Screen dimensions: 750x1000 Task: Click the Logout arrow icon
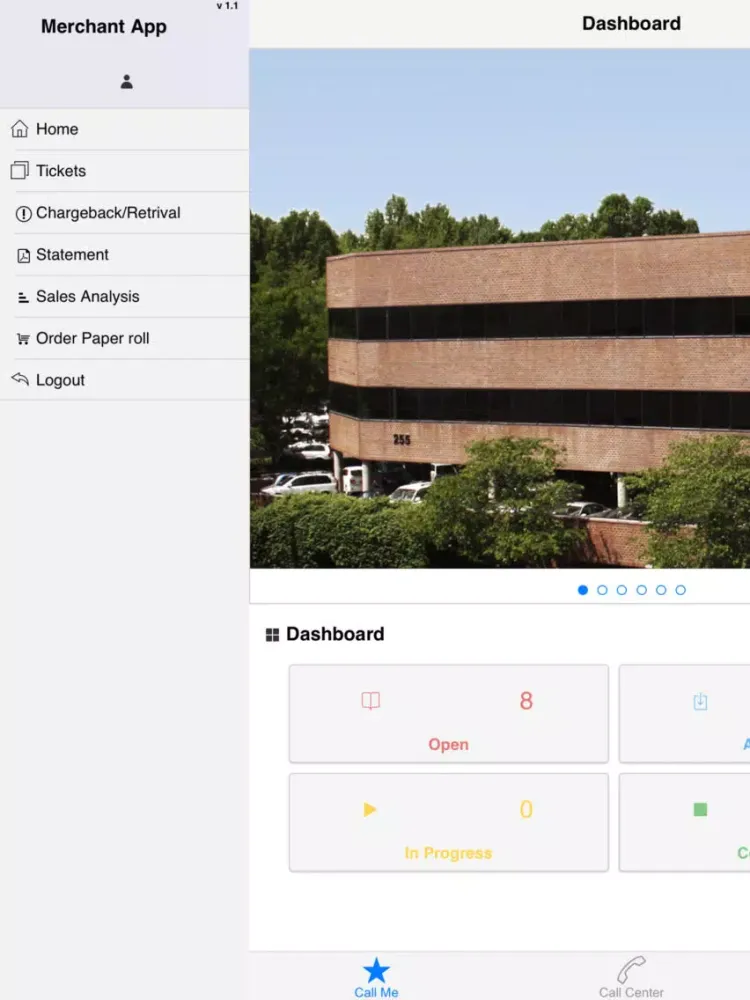[20, 379]
